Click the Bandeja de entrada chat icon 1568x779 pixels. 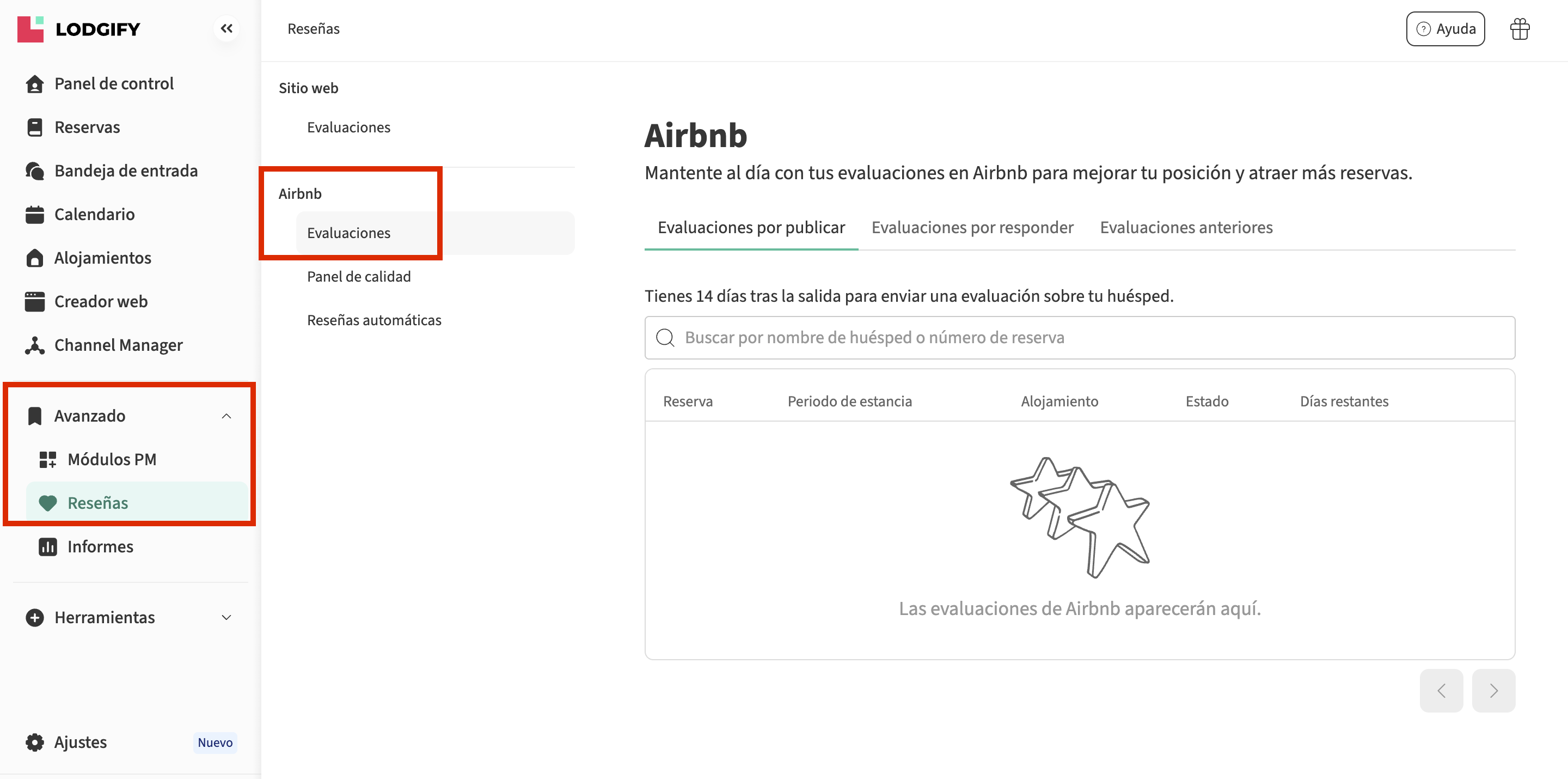35,171
